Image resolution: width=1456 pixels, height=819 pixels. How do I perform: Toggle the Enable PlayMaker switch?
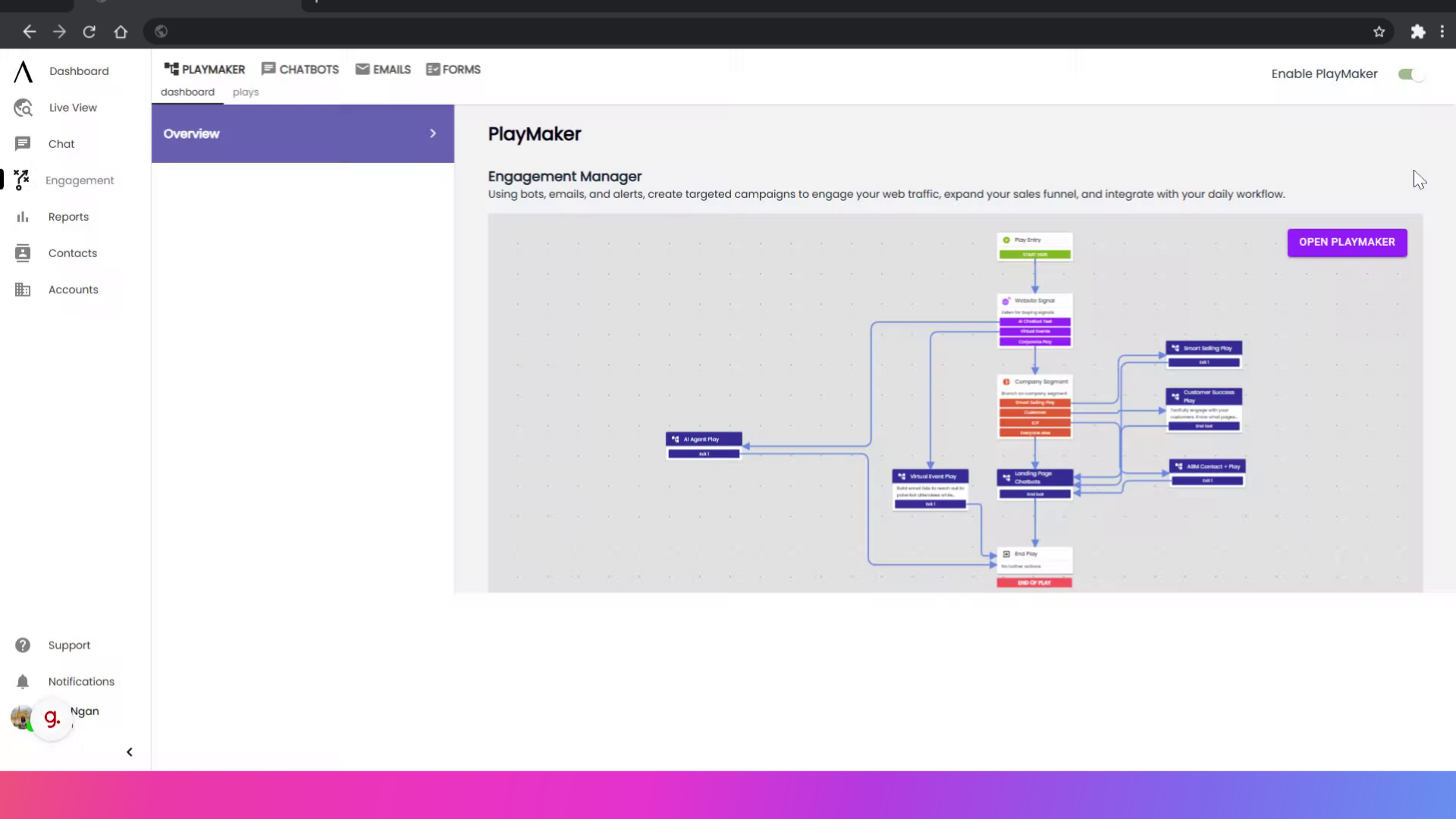coord(1410,74)
